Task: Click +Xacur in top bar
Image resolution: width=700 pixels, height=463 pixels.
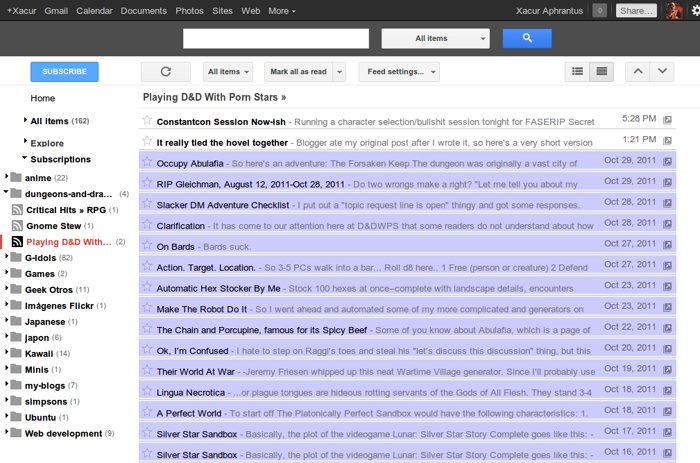Action: click(21, 11)
